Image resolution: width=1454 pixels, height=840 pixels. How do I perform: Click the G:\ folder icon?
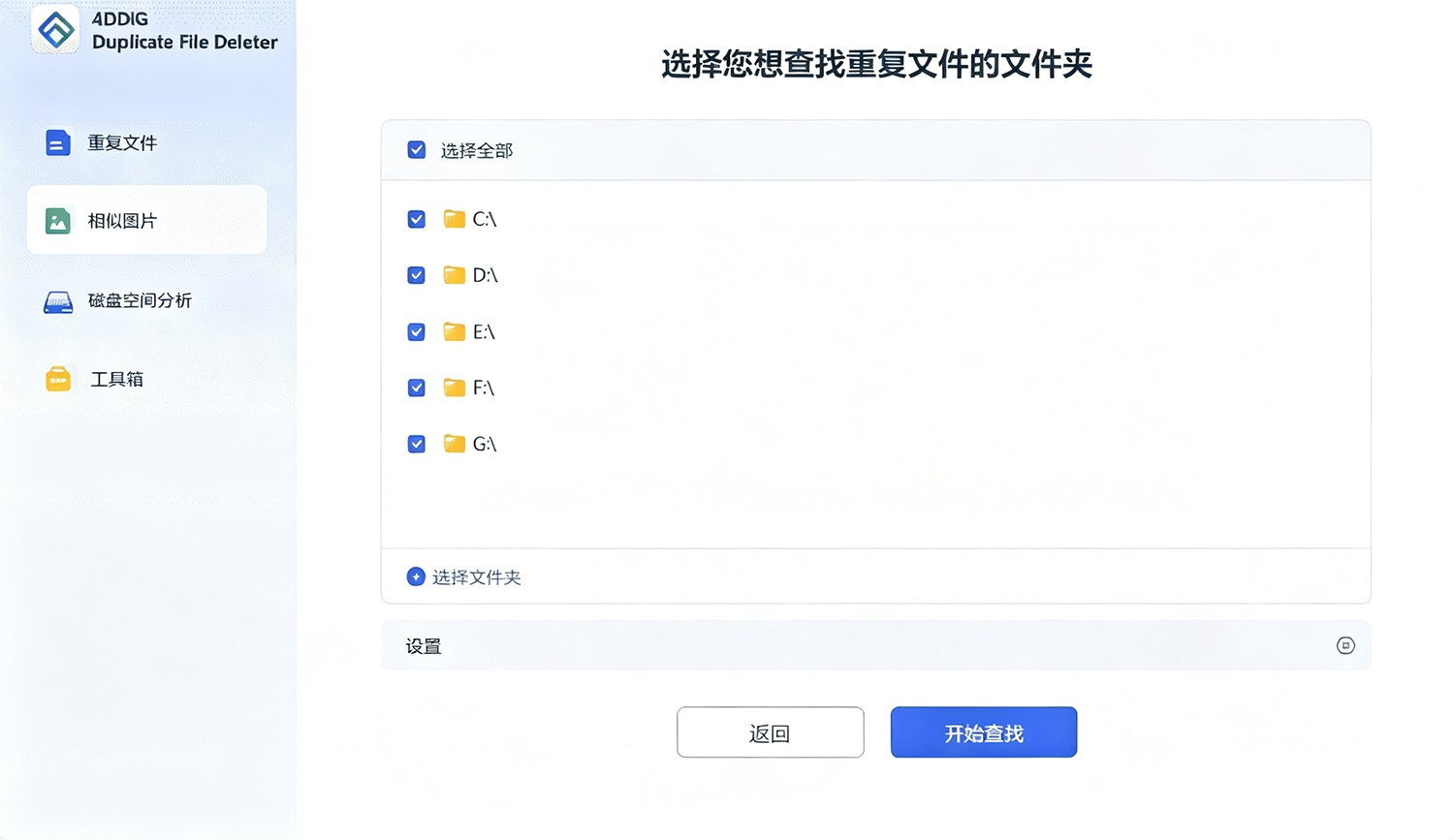454,444
